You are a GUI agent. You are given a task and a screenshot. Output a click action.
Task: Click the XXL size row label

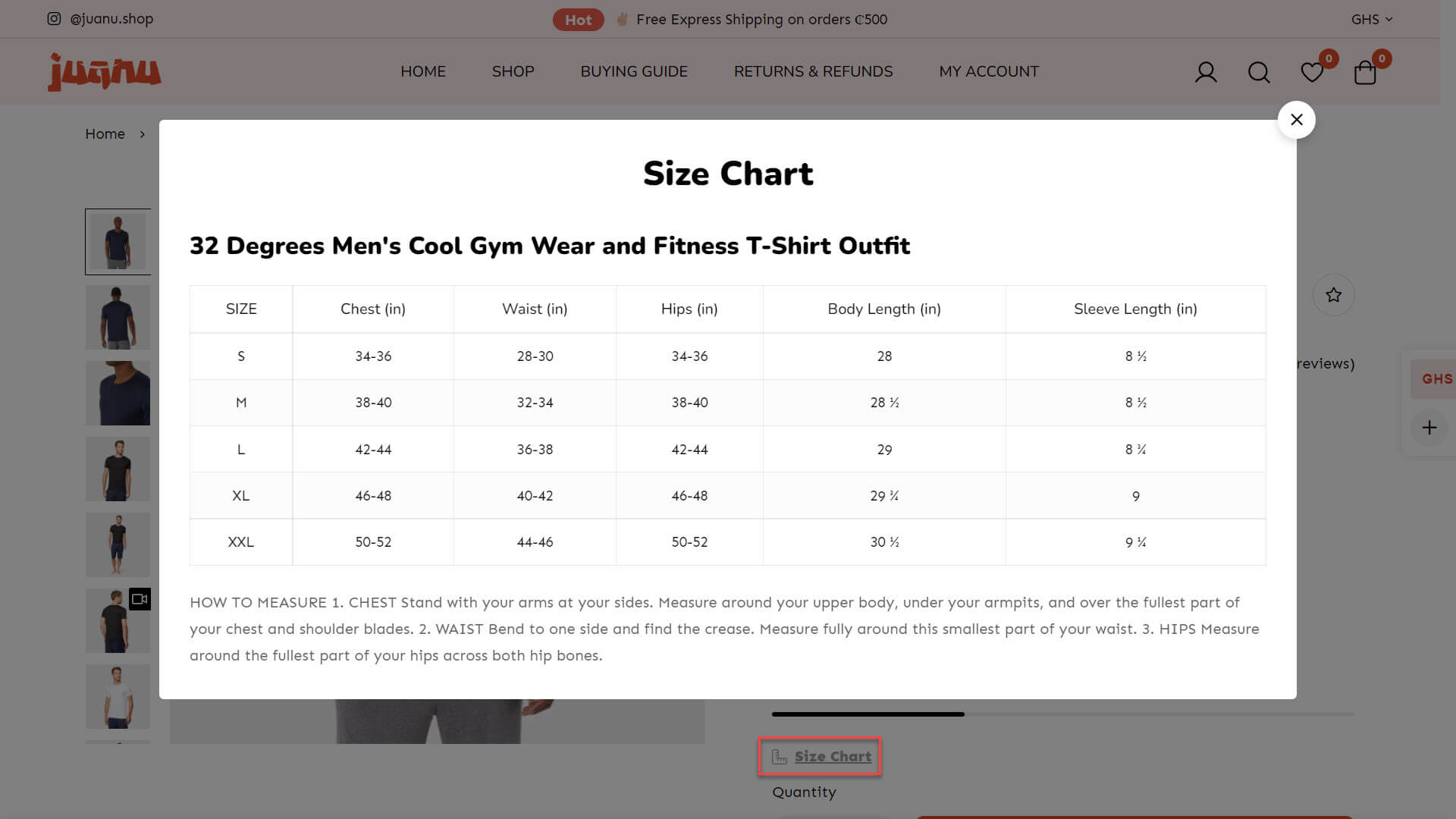(241, 542)
